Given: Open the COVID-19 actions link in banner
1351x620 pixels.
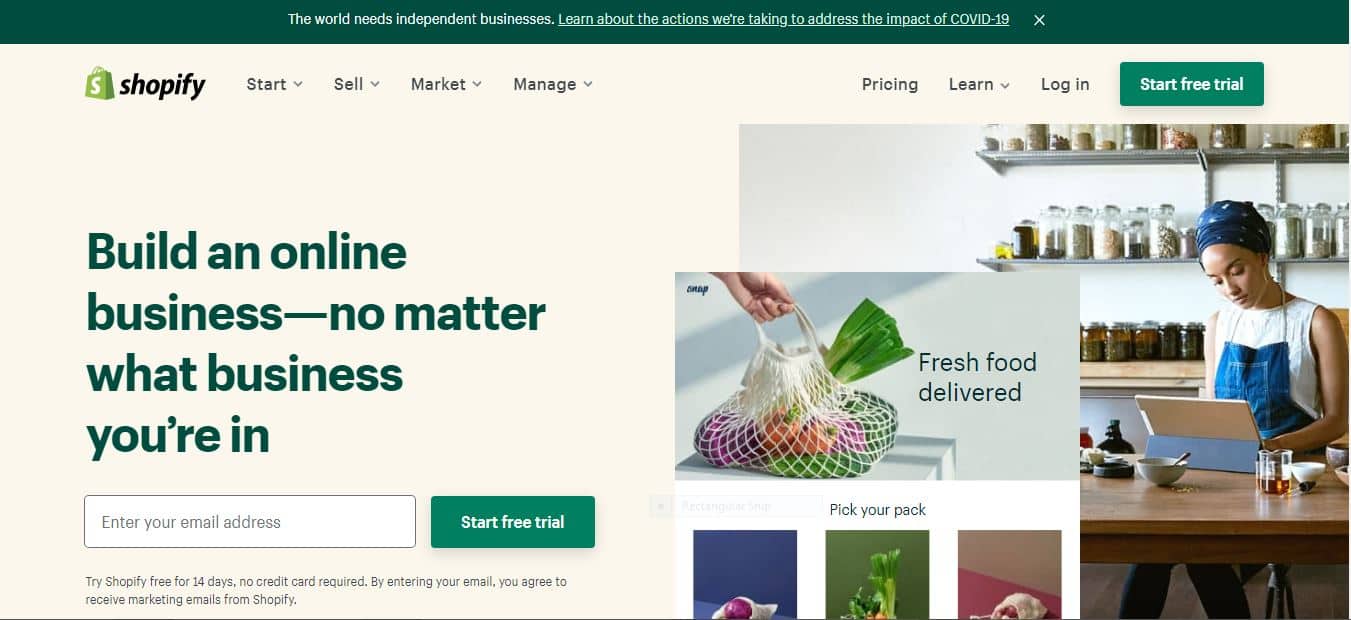Looking at the screenshot, I should pyautogui.click(x=784, y=19).
